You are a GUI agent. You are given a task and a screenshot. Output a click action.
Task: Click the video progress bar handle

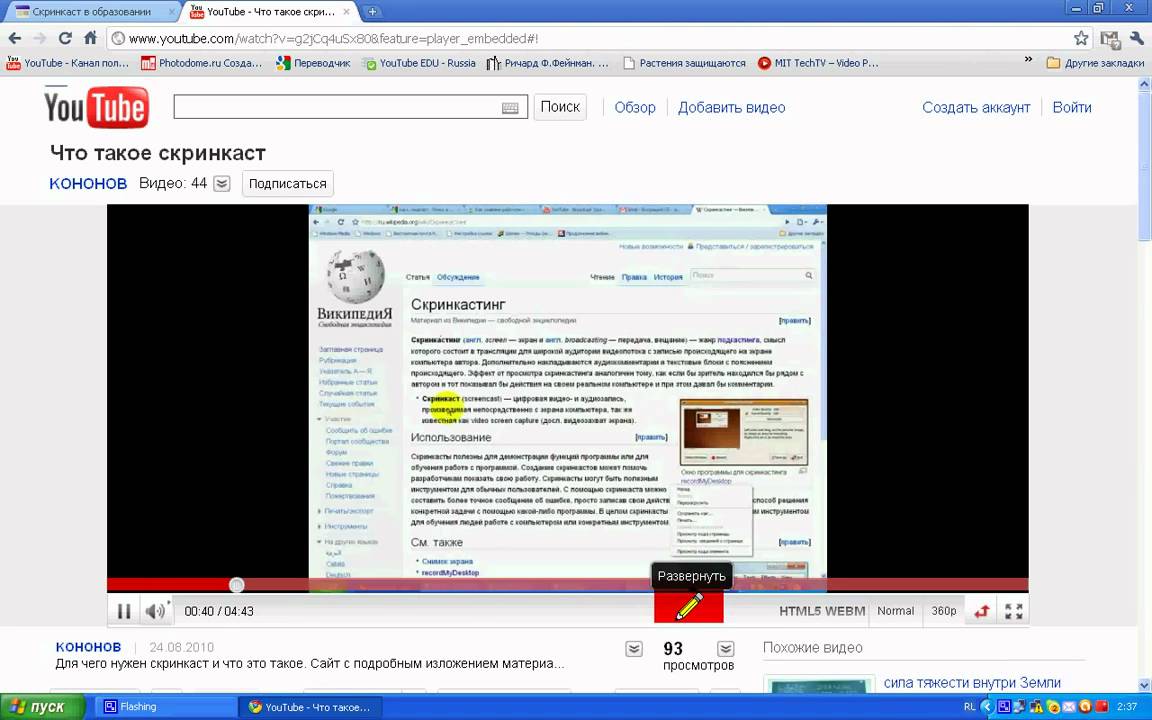tap(237, 585)
